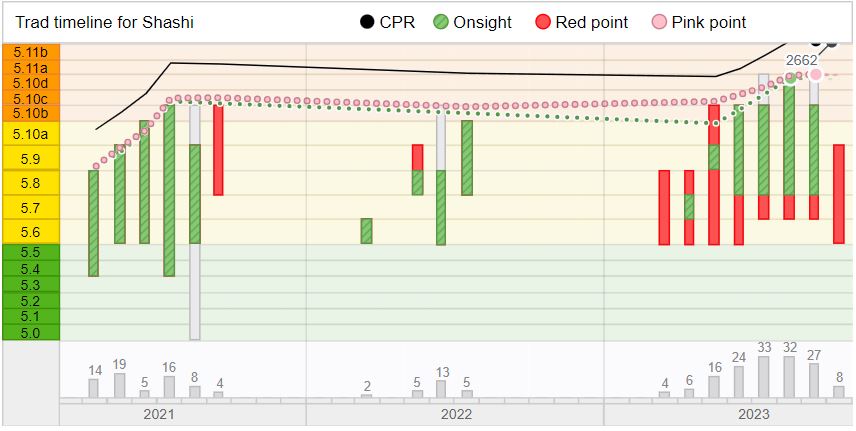Screen dimensions: 856x431
Task: Click the count bar labeled 33
Action: 764,376
